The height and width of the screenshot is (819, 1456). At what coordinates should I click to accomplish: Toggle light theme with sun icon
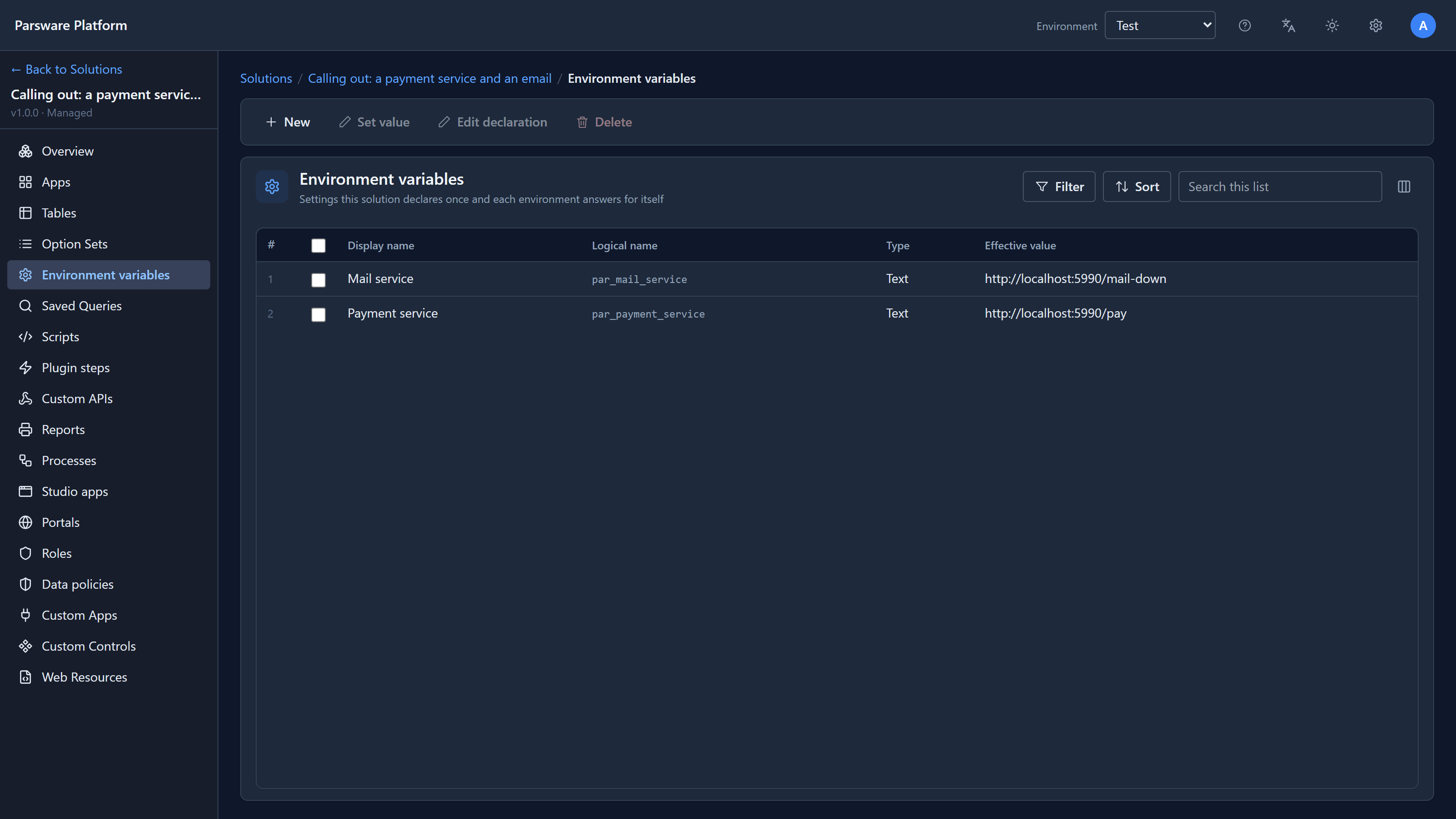click(x=1332, y=25)
